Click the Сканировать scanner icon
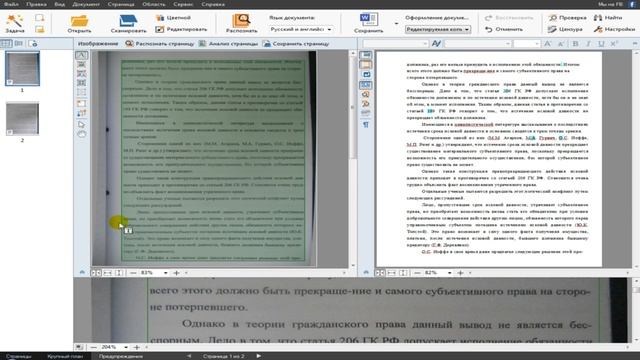The height and width of the screenshot is (360, 640). point(128,23)
